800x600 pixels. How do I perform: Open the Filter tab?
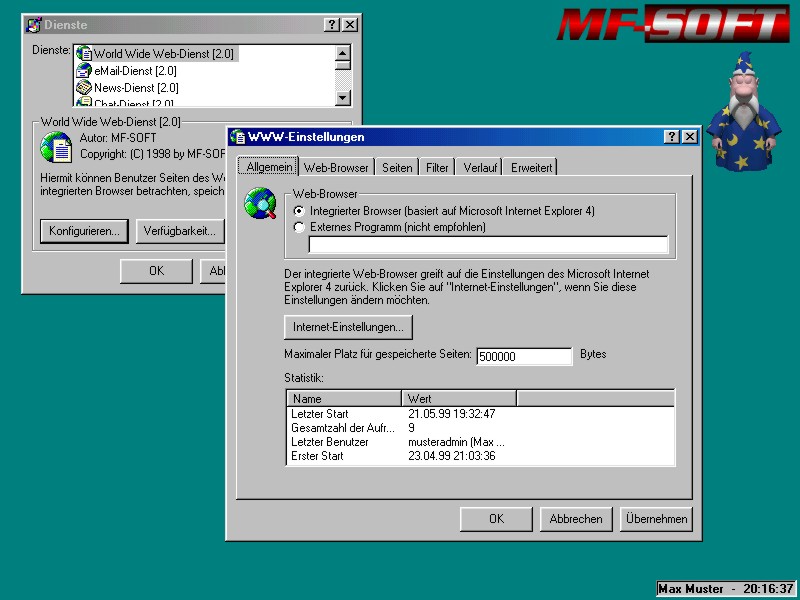437,168
